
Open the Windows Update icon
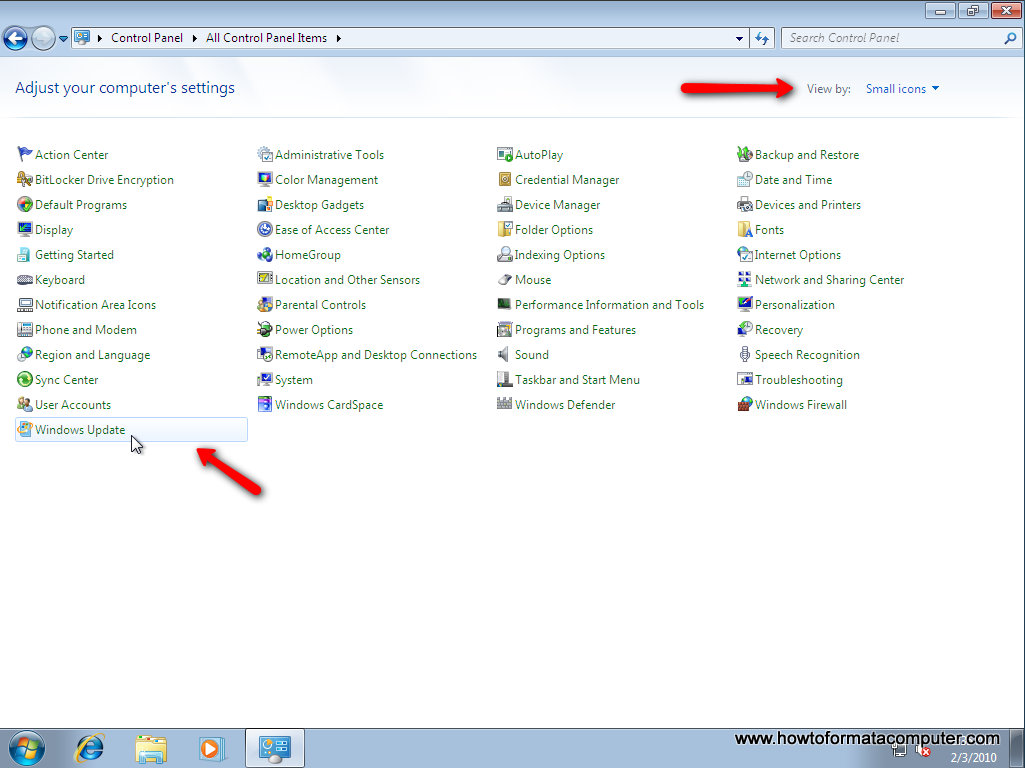[x=25, y=429]
